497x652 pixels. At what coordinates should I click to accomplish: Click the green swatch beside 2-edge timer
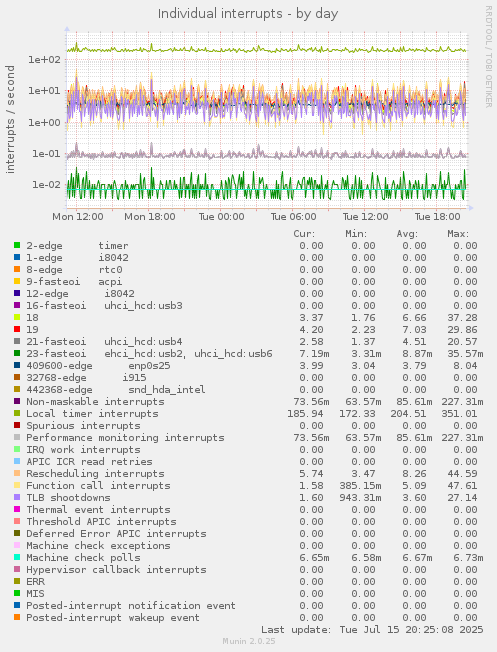(17, 245)
